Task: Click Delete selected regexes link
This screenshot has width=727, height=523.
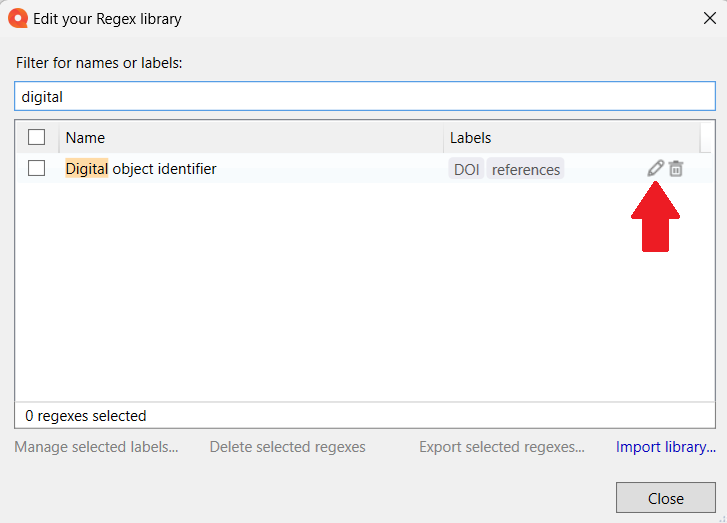Action: [287, 447]
